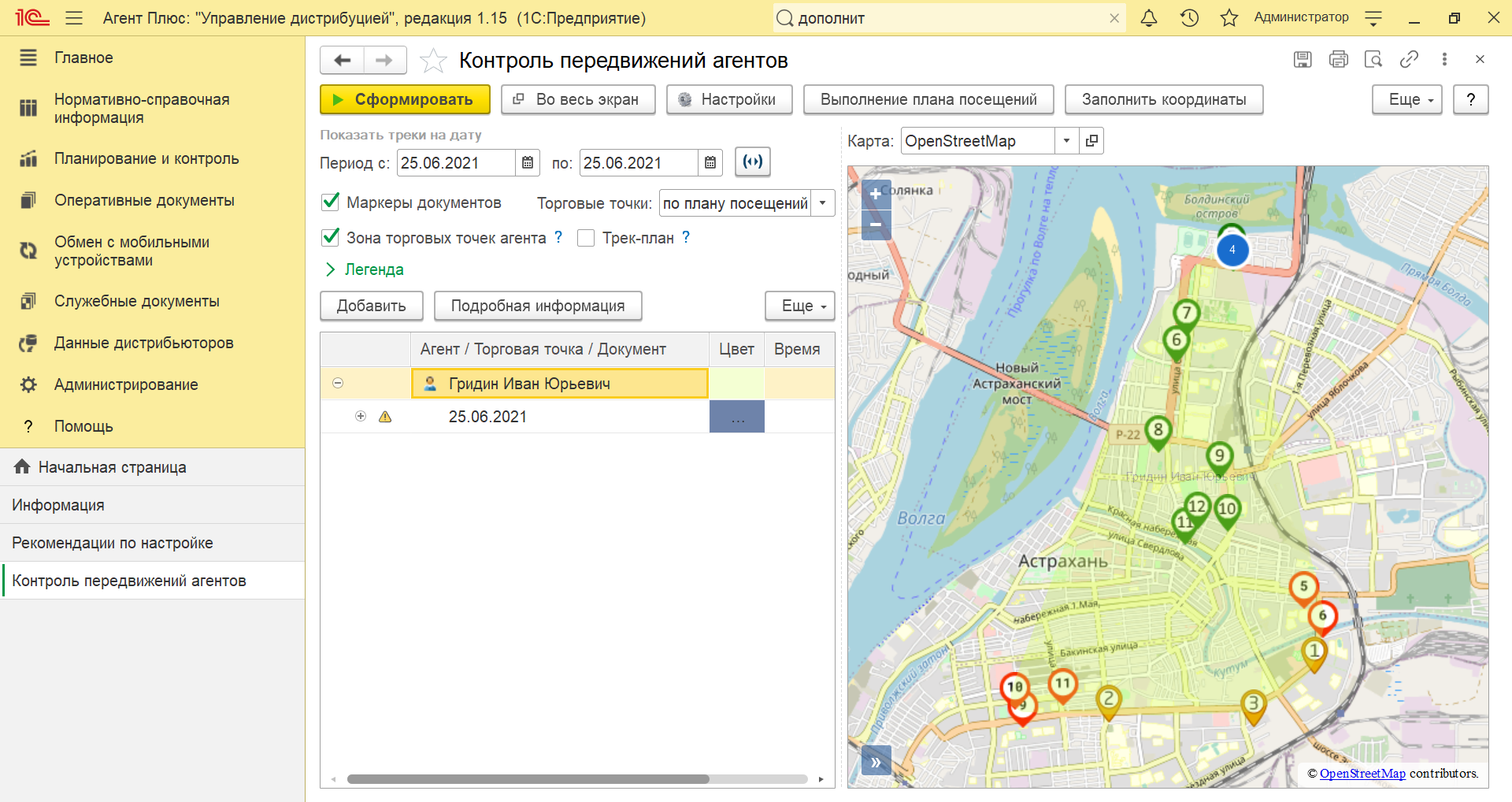Sort by Время column header
The height and width of the screenshot is (802, 1512).
[x=799, y=349]
